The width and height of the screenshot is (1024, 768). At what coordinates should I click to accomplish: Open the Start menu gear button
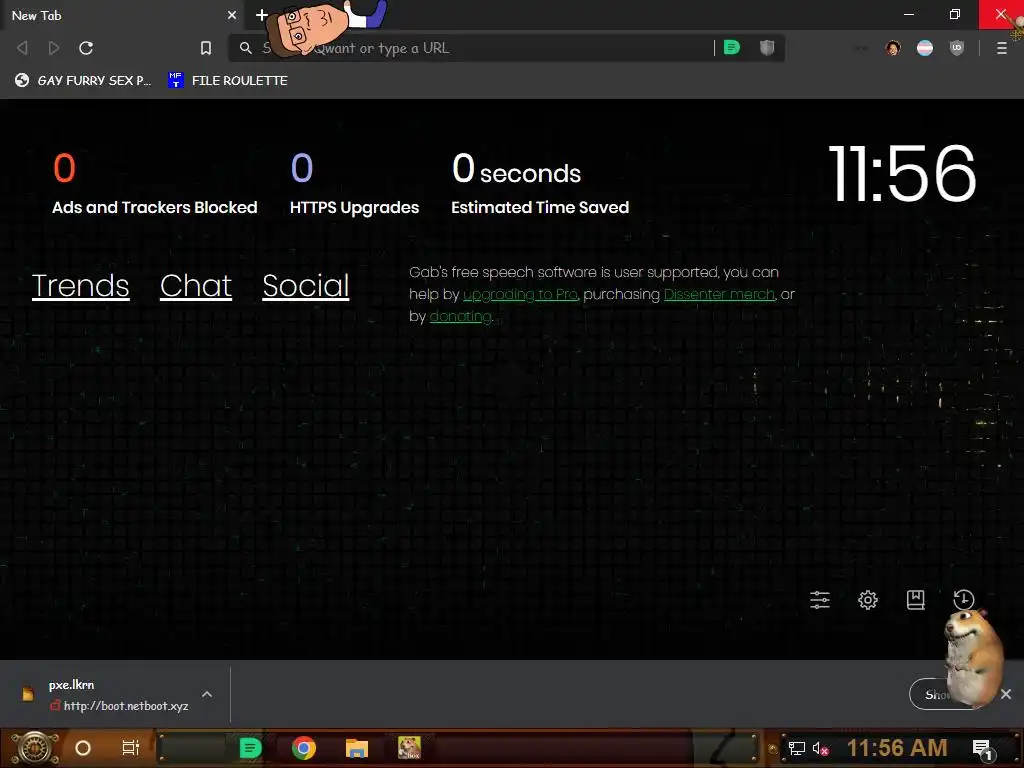point(35,748)
